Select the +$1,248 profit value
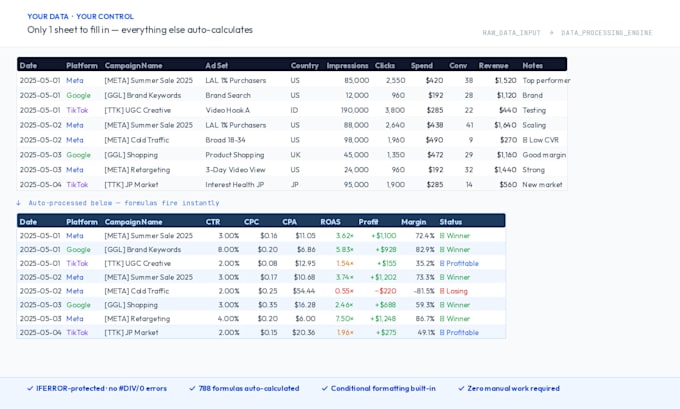Image resolution: width=680 pixels, height=409 pixels. (x=383, y=319)
